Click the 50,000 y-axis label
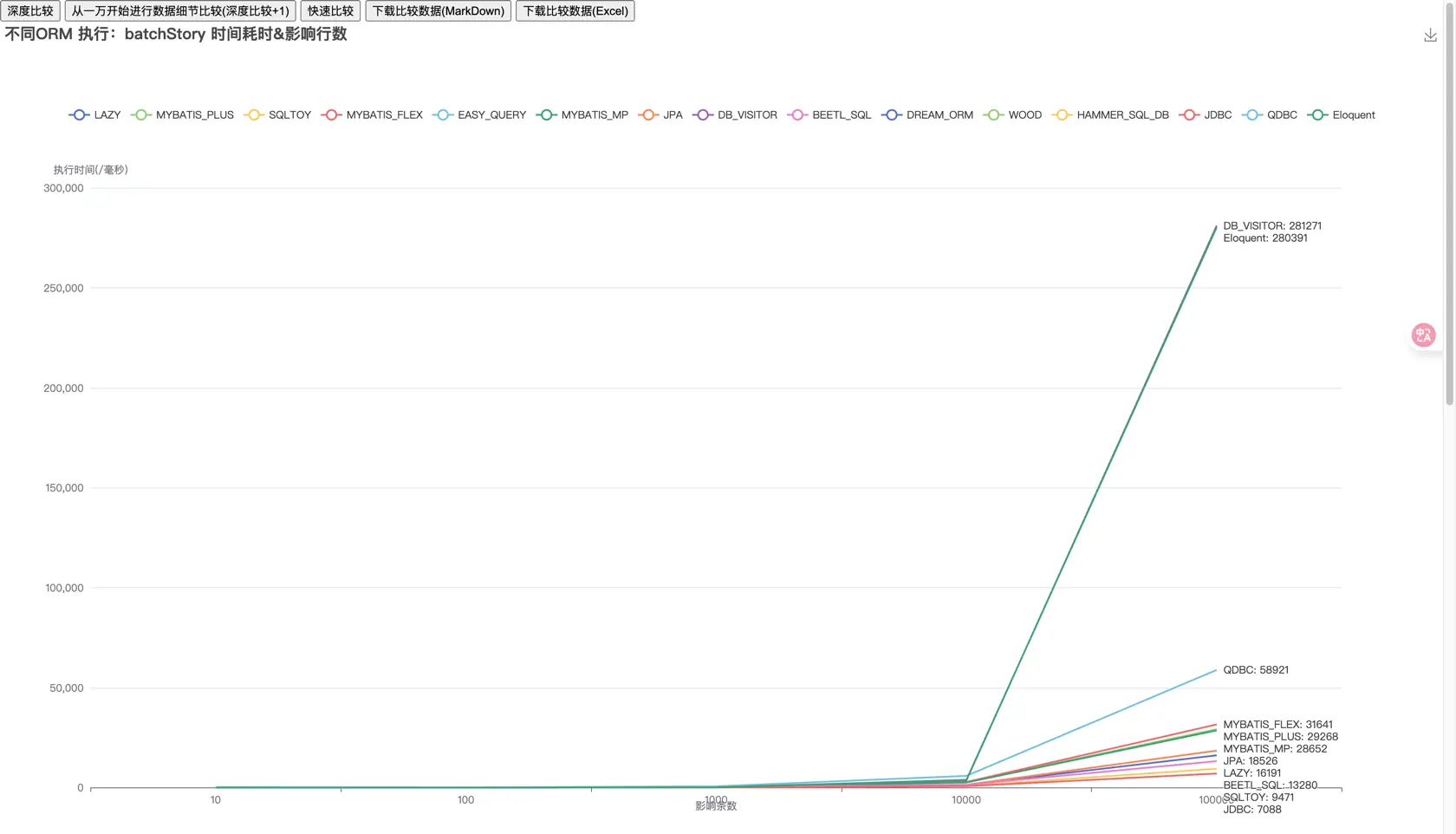The image size is (1456, 834). (67, 688)
